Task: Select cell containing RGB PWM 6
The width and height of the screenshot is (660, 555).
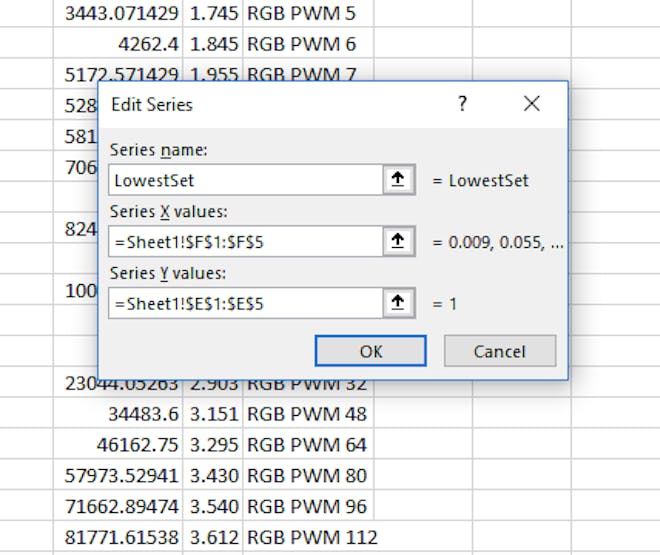Action: pyautogui.click(x=308, y=44)
